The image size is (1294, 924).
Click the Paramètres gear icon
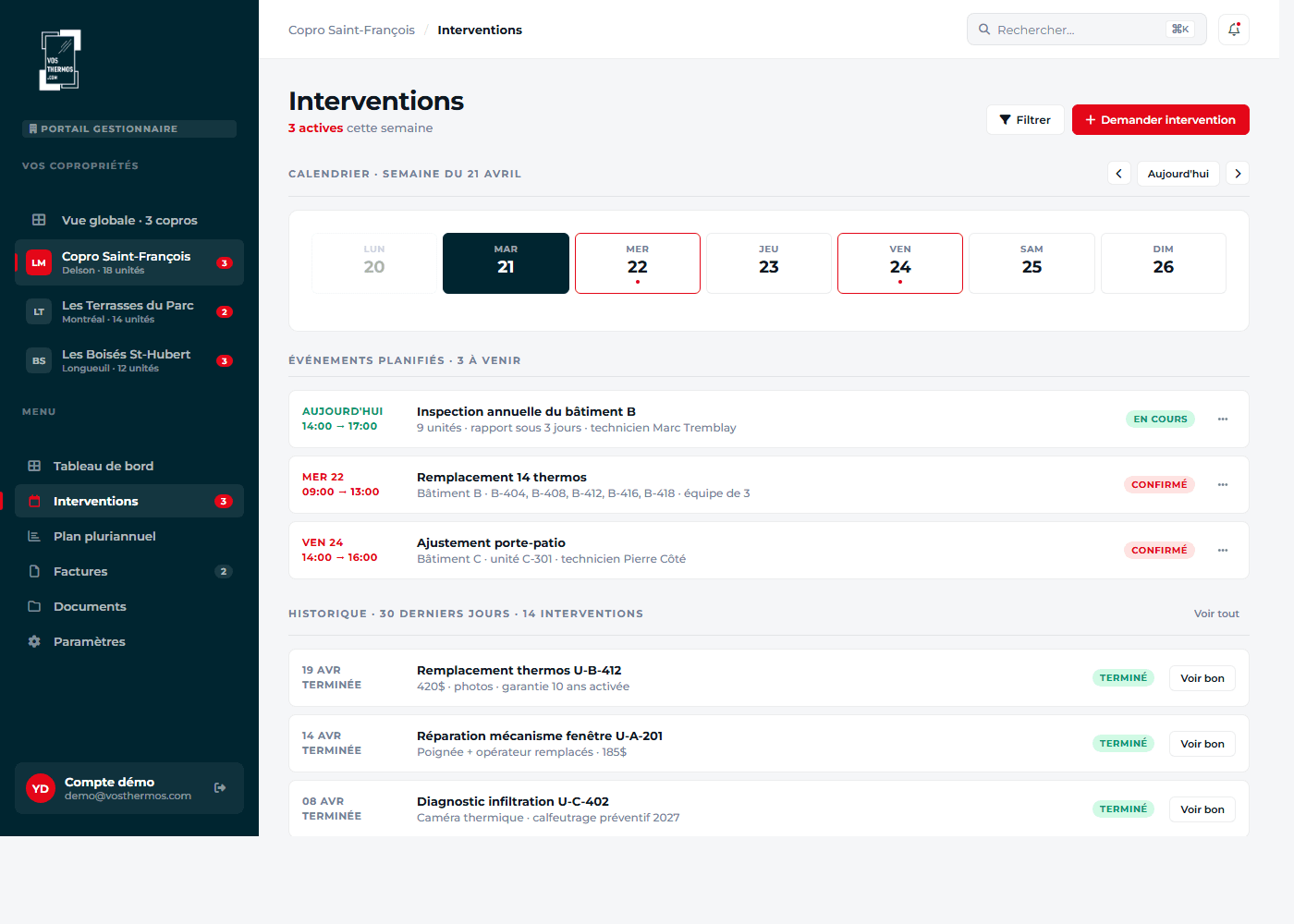click(34, 641)
